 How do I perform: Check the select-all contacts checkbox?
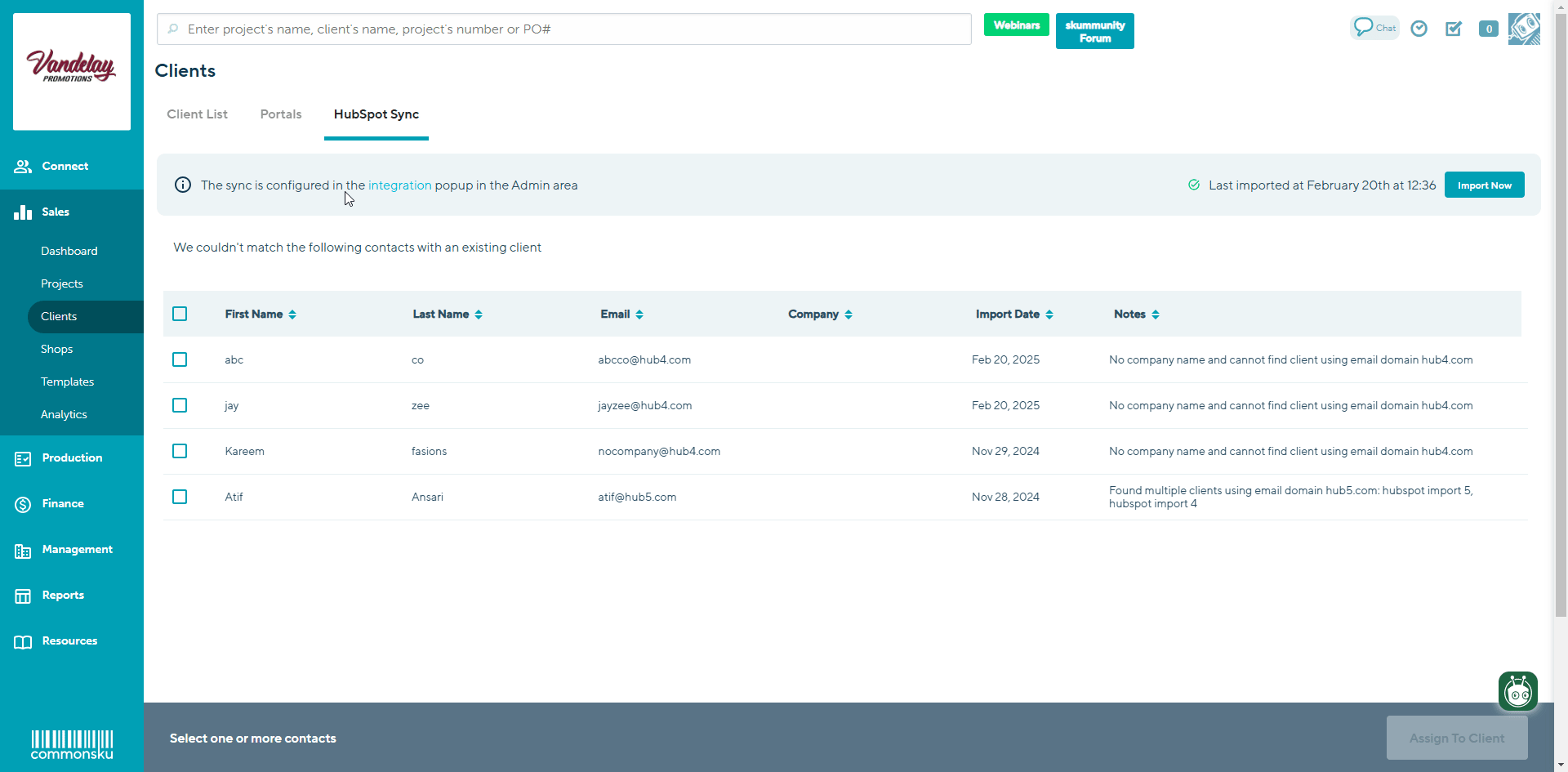click(x=180, y=314)
